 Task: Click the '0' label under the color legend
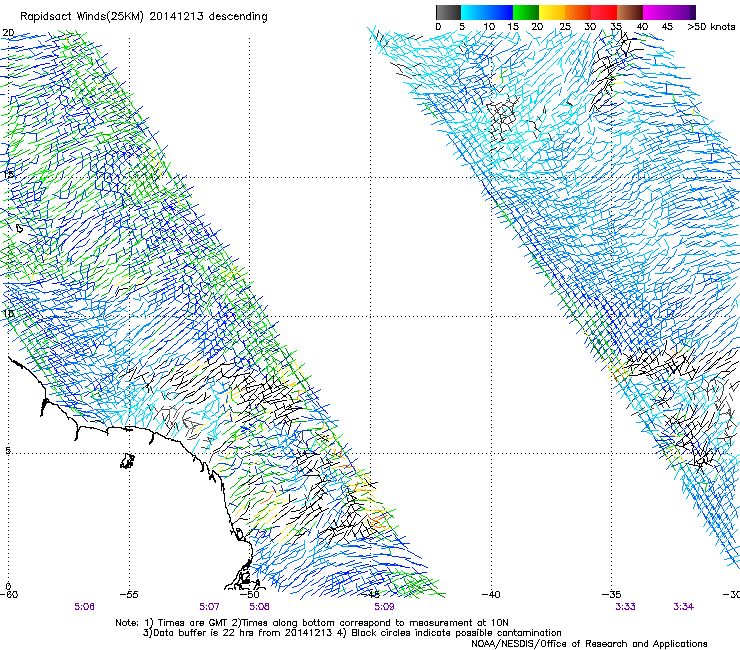(x=438, y=27)
